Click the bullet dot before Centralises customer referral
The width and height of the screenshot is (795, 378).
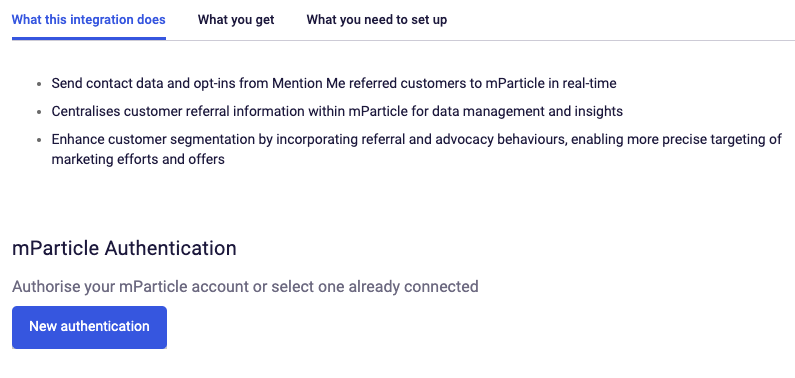click(39, 111)
